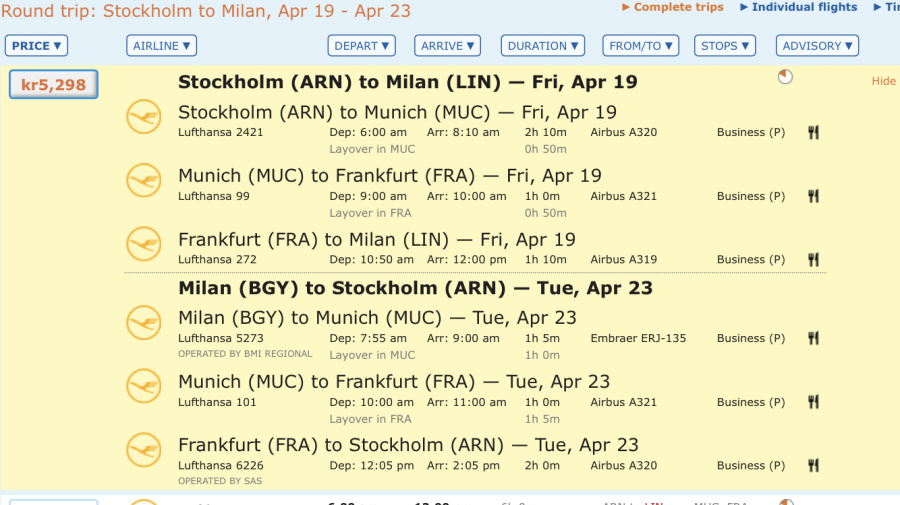Click Lufthansa logo beside flight 99
The width and height of the screenshot is (900, 505).
143,181
